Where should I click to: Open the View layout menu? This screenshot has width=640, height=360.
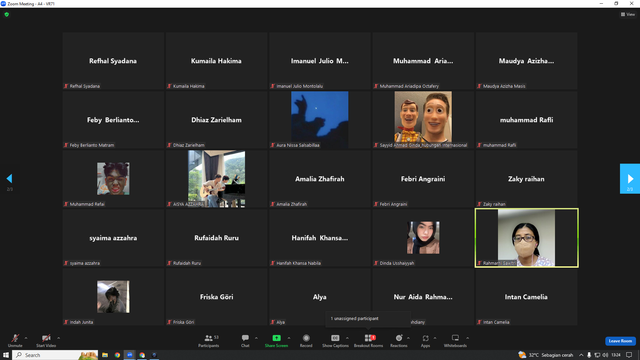coord(628,14)
